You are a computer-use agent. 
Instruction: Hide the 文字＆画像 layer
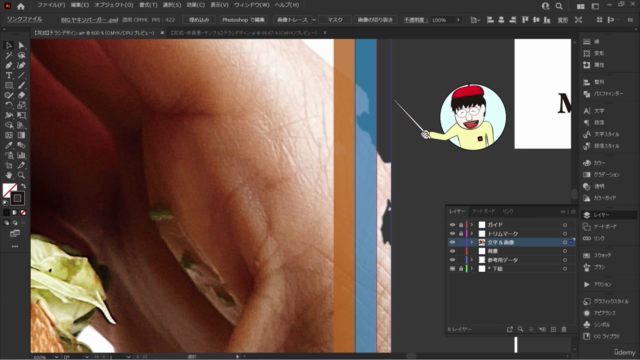tap(452, 242)
